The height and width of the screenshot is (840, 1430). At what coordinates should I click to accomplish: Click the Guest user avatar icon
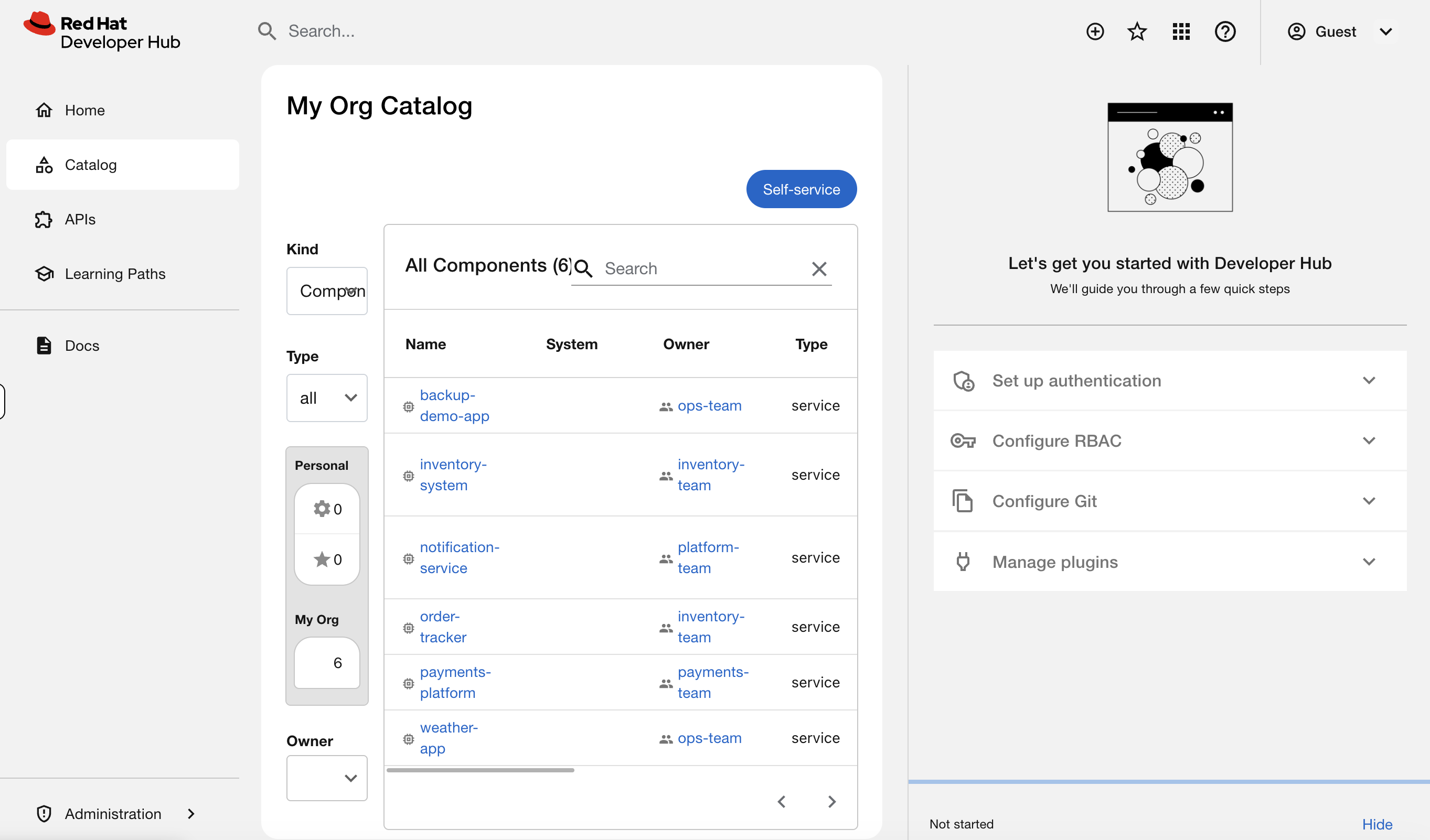click(1297, 31)
